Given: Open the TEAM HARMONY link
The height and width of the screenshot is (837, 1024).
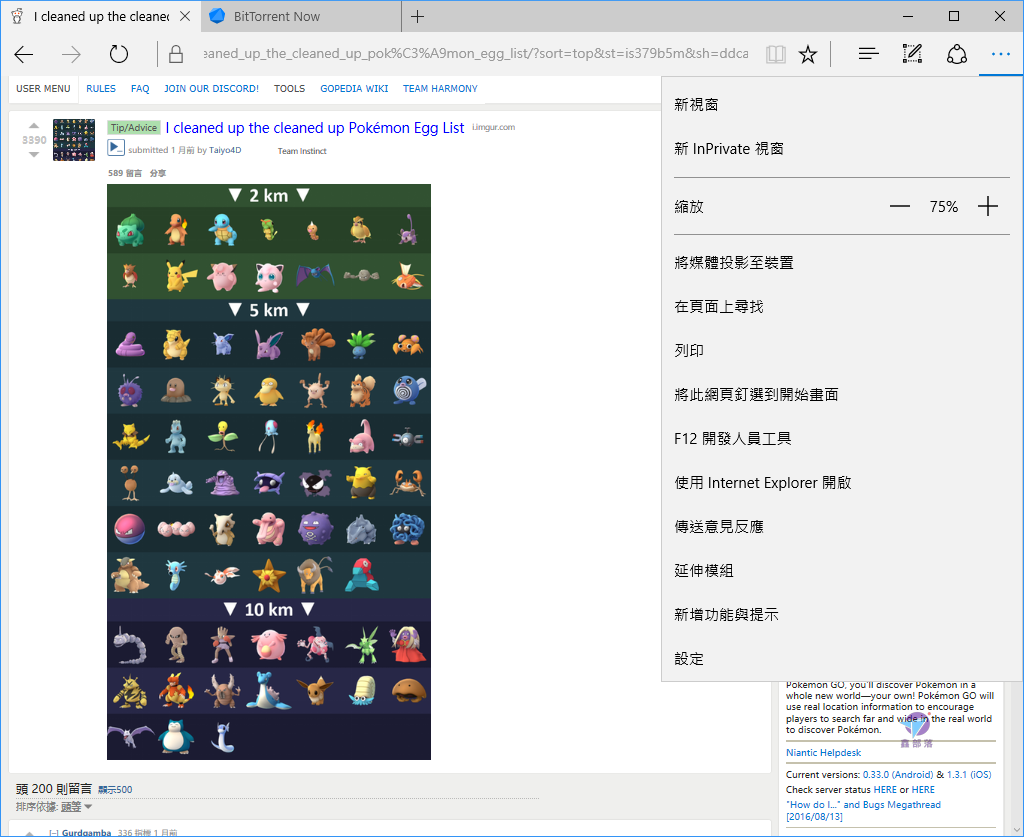Looking at the screenshot, I should point(440,89).
